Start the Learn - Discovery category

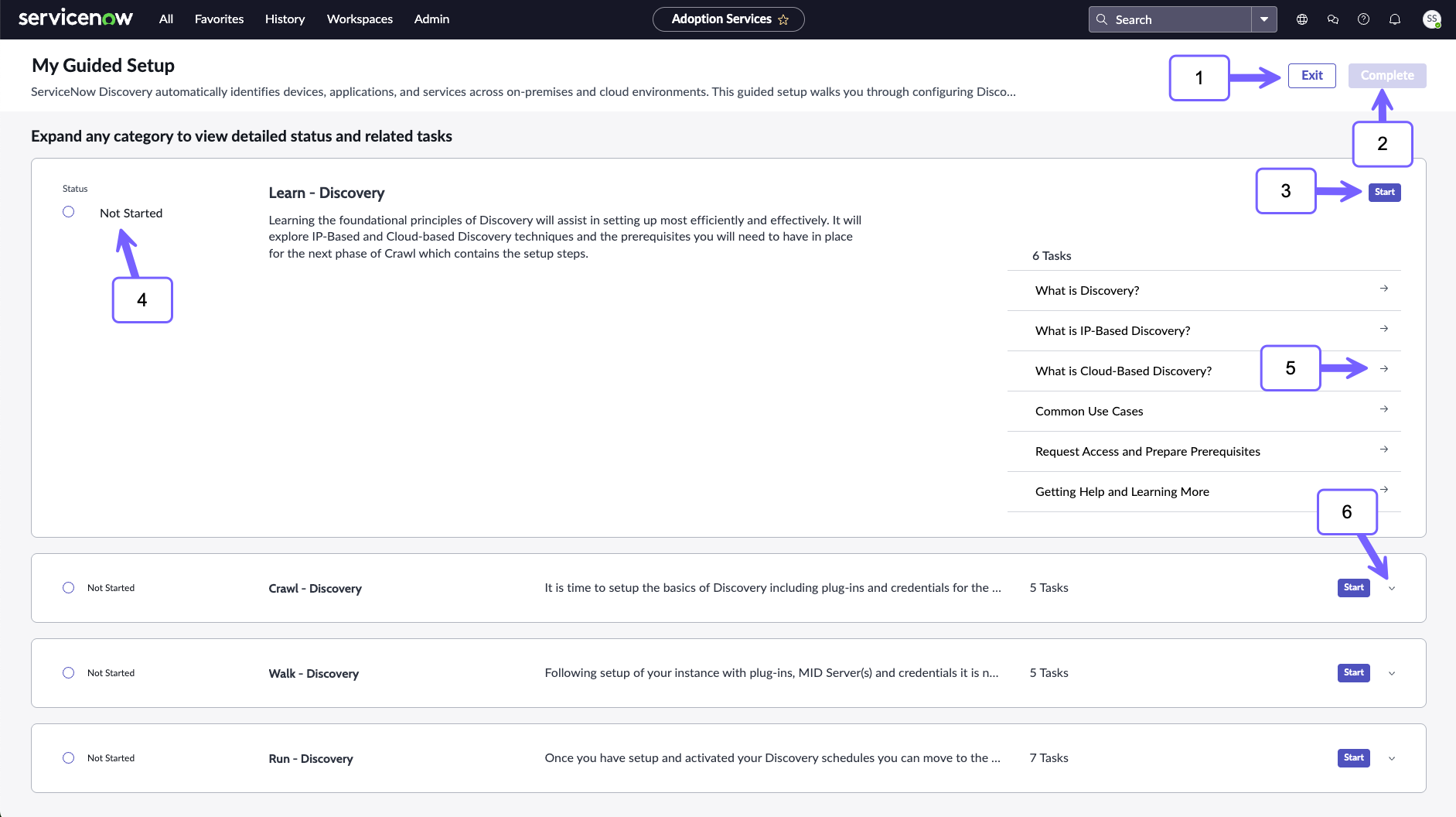1384,192
